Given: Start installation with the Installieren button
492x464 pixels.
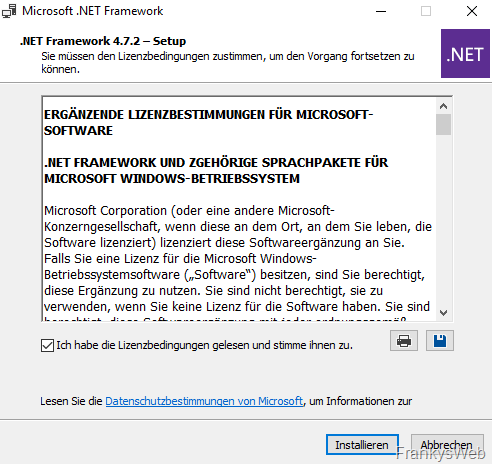Looking at the screenshot, I should click(x=362, y=445).
